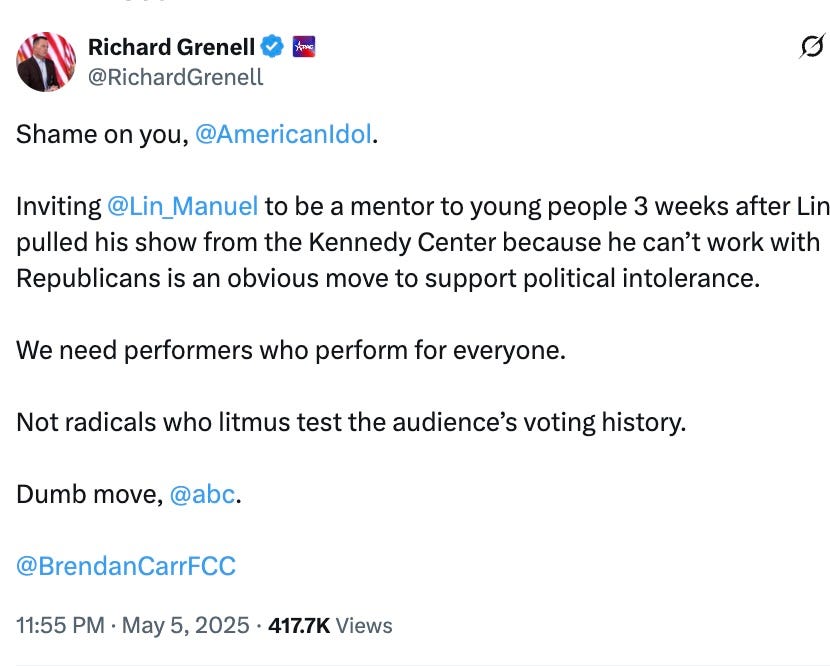
Task: Tap the affiliation badge beside the checkmark
Action: click(x=305, y=46)
